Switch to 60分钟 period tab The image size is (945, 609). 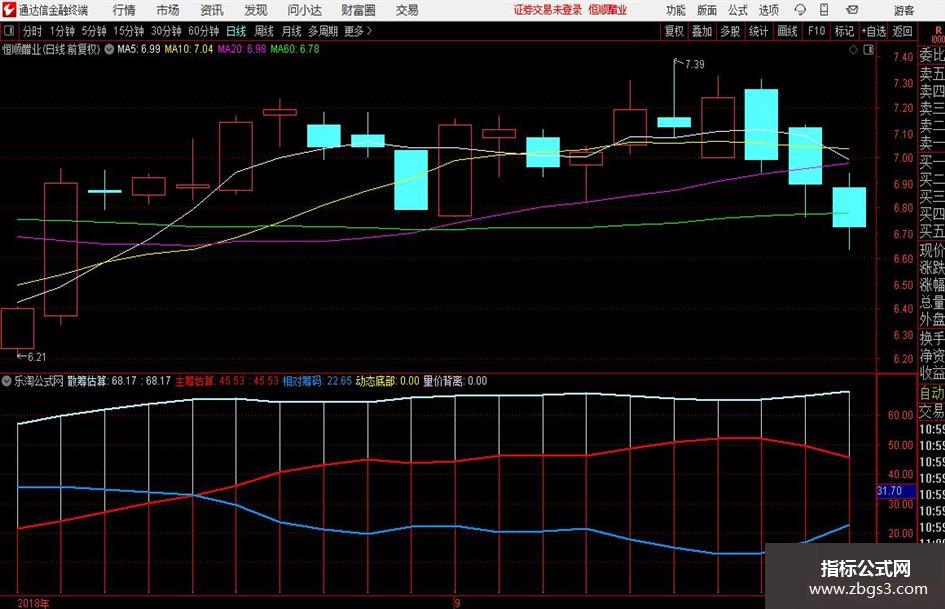203,31
